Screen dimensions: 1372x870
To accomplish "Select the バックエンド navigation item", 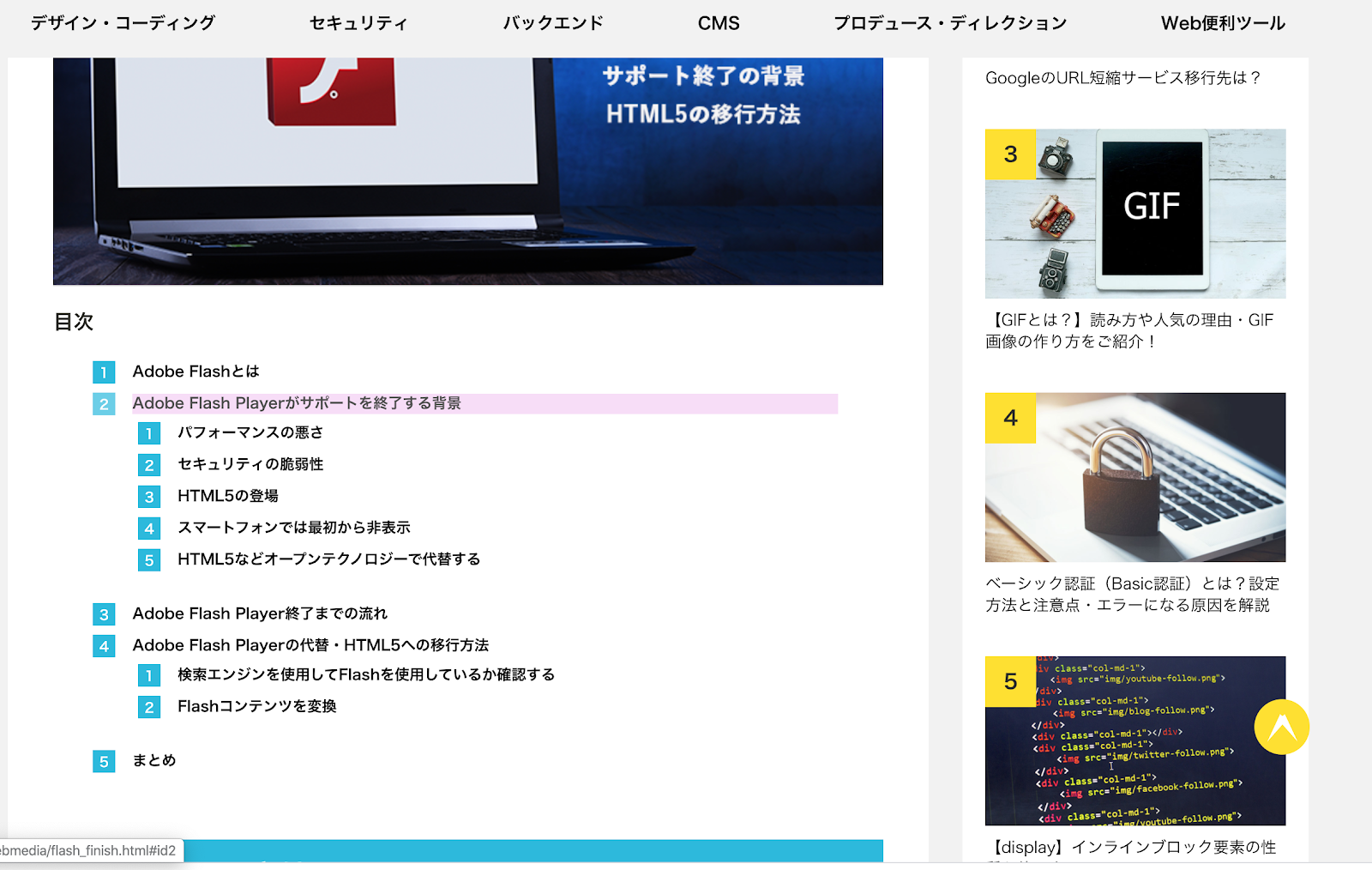I will pos(553,23).
